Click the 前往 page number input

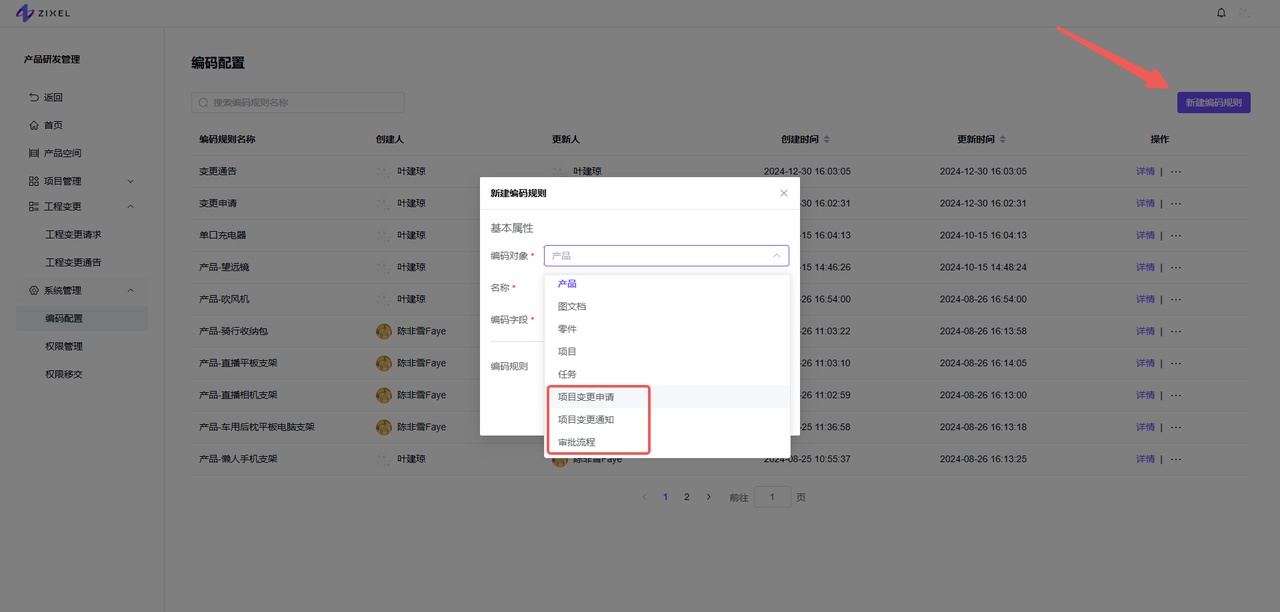point(772,497)
